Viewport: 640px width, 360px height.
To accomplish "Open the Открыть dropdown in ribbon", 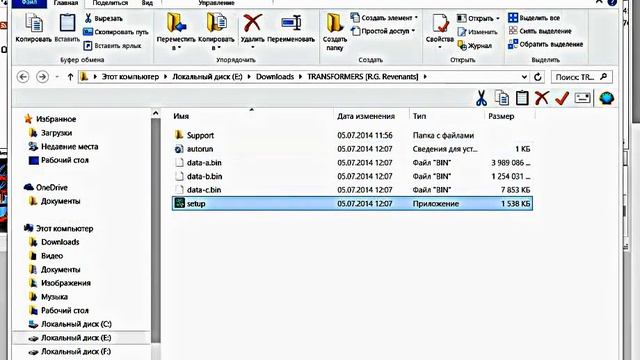I will tap(478, 18).
